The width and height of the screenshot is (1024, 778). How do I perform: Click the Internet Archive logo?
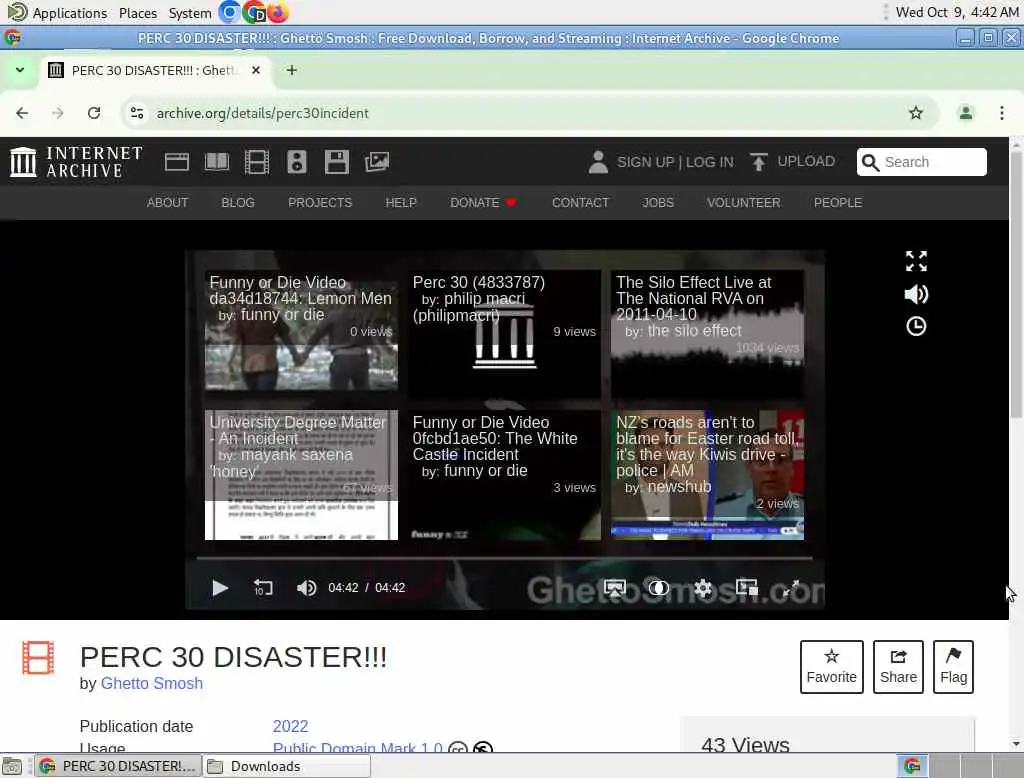[x=76, y=162]
